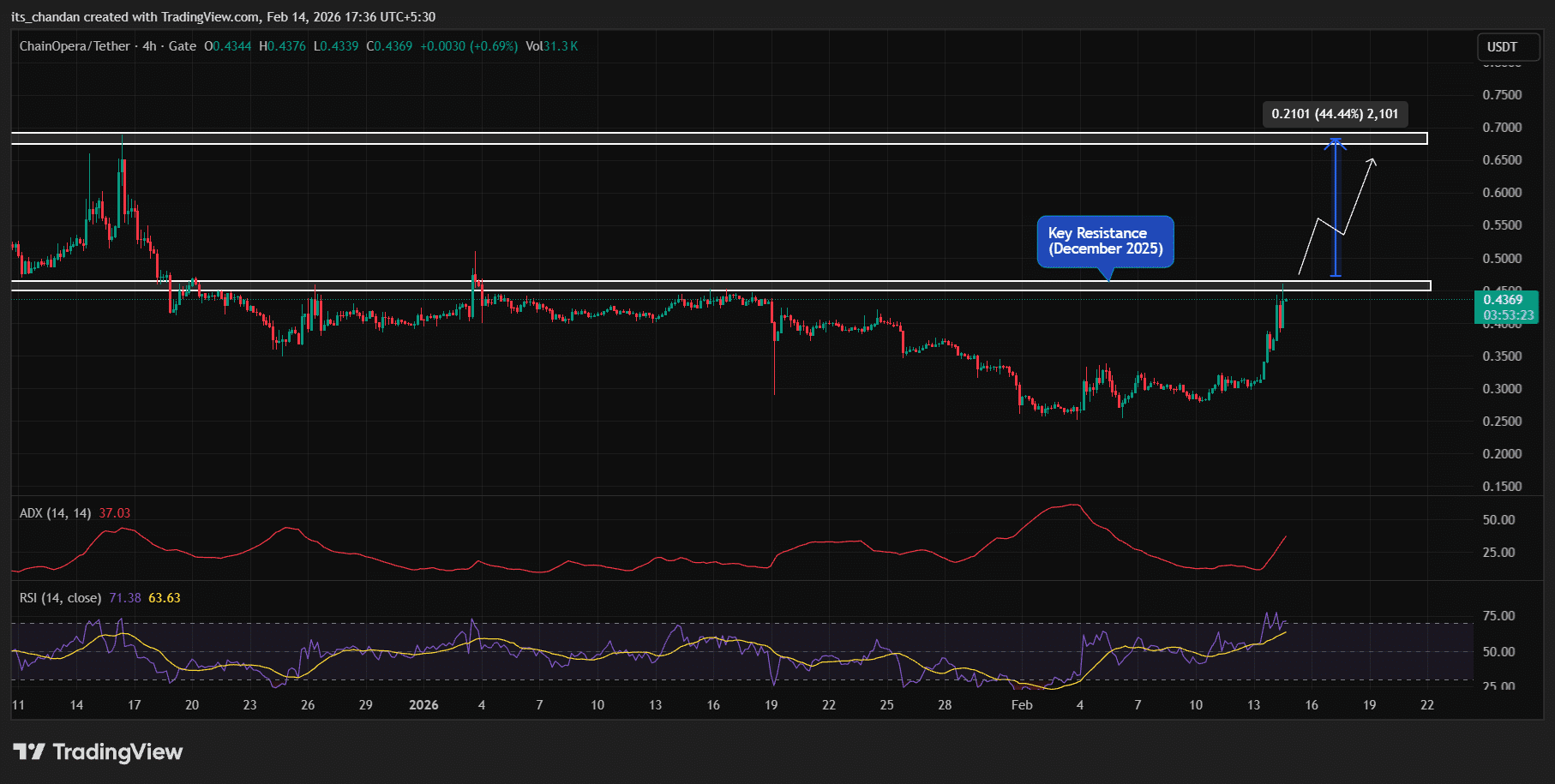Toggle the USDT currency unit button

[1507, 47]
